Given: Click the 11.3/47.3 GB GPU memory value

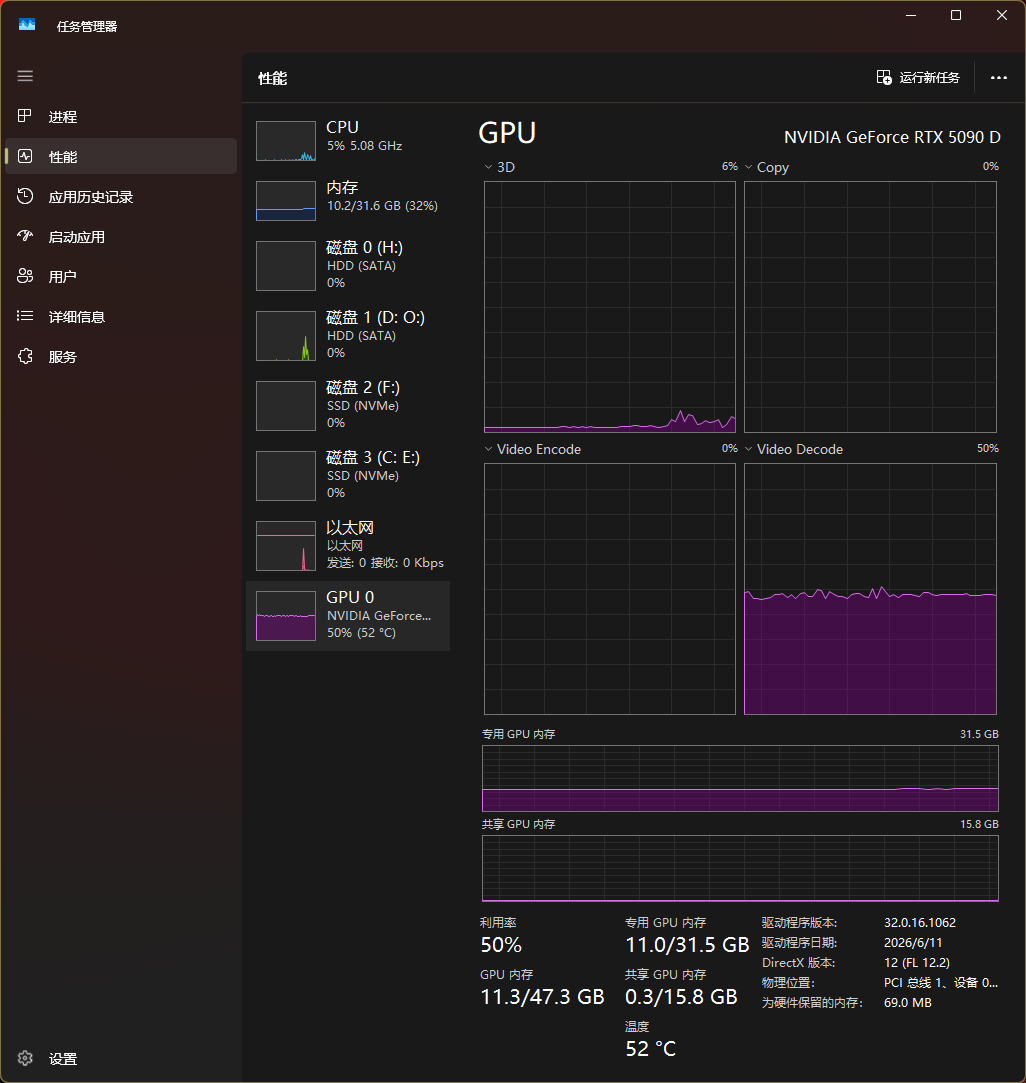Looking at the screenshot, I should point(542,997).
